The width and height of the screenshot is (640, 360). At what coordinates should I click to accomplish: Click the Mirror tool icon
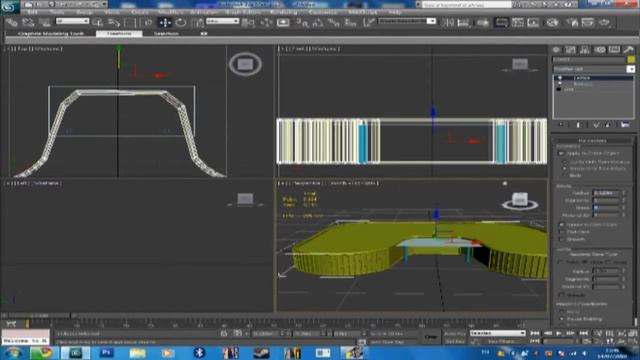447,22
